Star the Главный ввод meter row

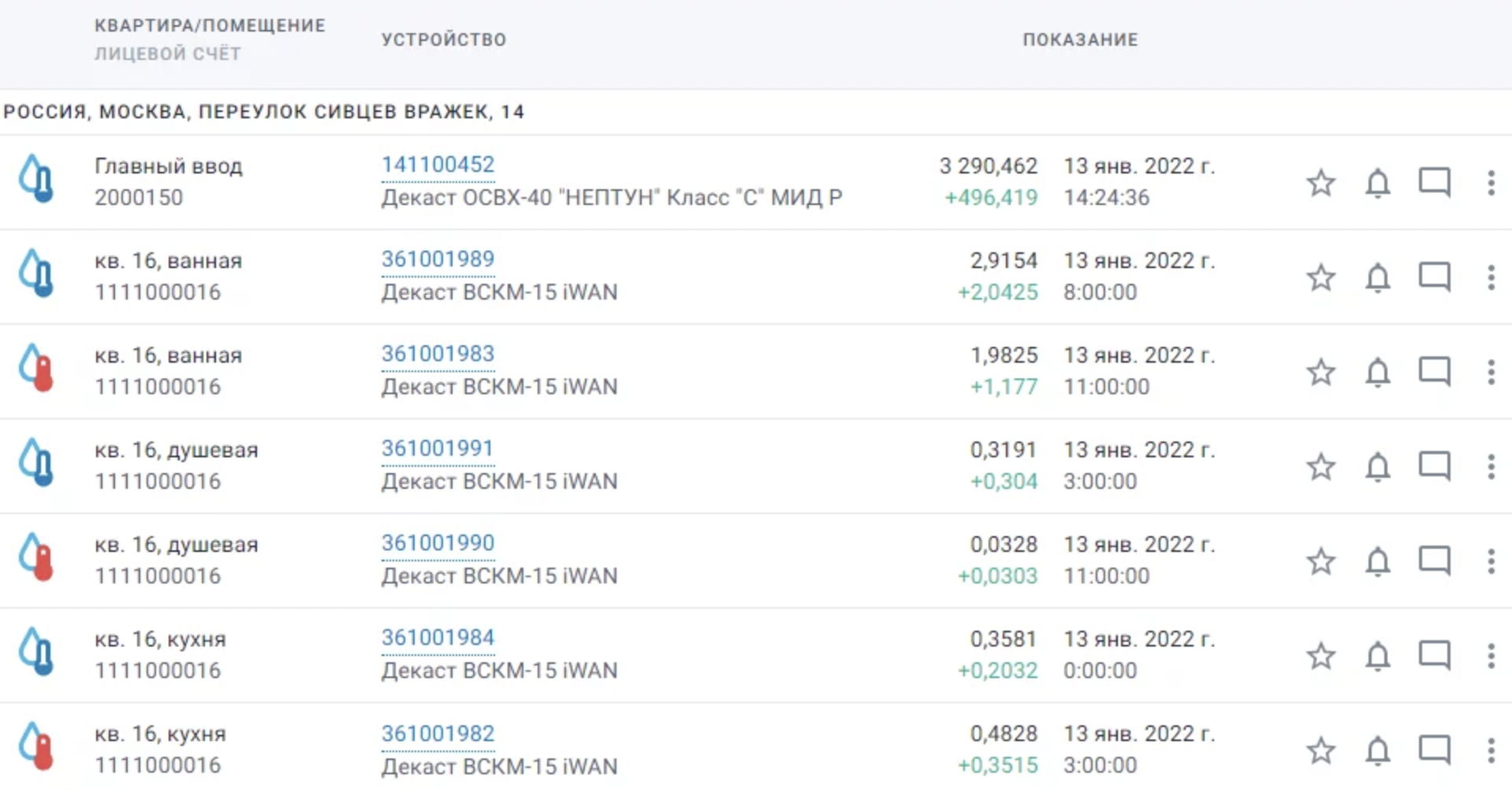(1320, 183)
